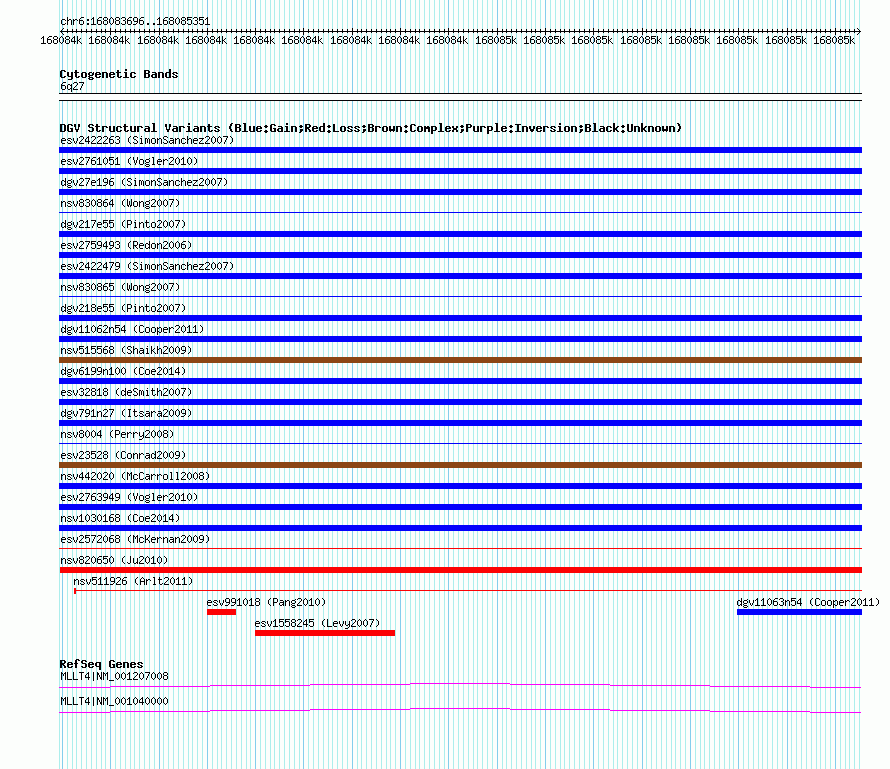This screenshot has height=769, width=890.
Task: Select the thick red bar under nsv820650
Action: pyautogui.click(x=460, y=570)
